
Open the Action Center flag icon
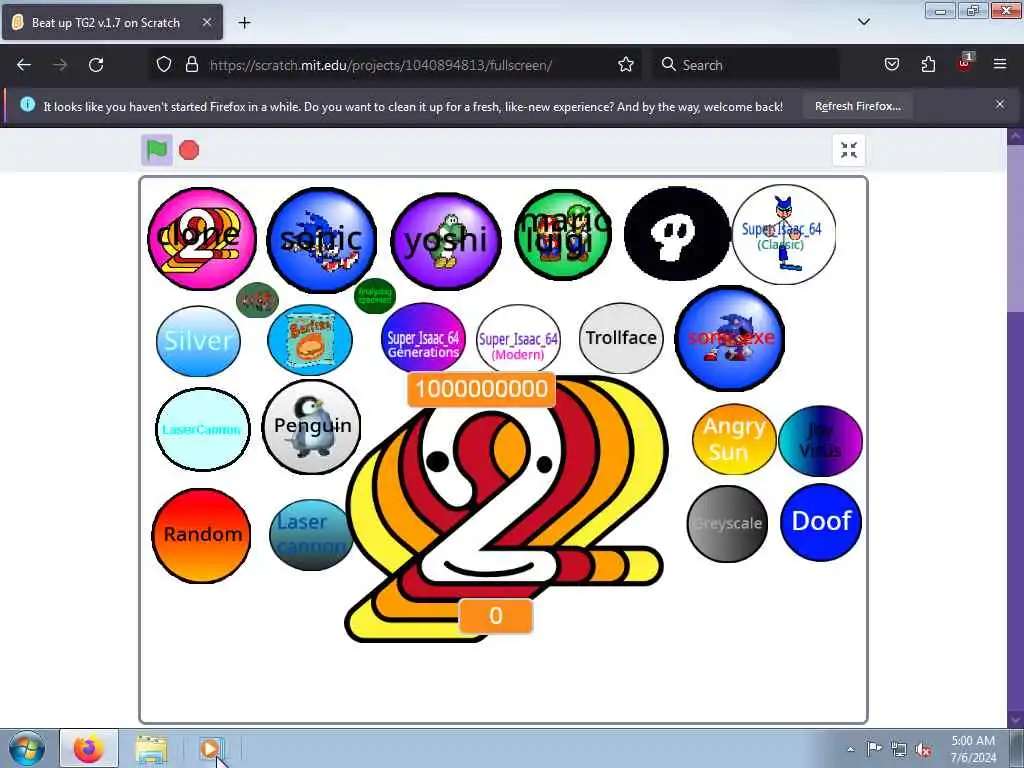coord(874,749)
